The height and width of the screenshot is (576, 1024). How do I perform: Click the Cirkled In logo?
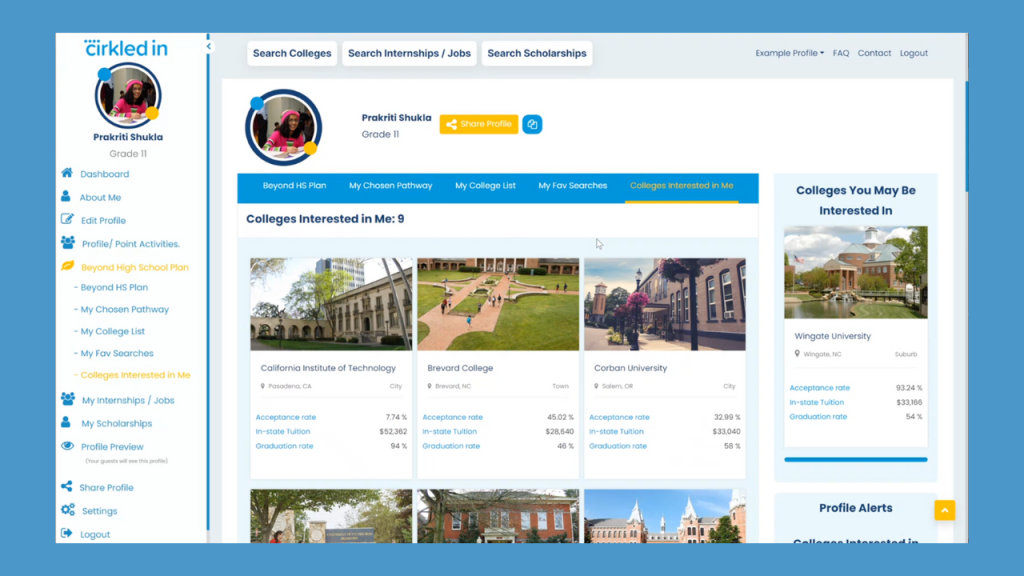point(126,48)
